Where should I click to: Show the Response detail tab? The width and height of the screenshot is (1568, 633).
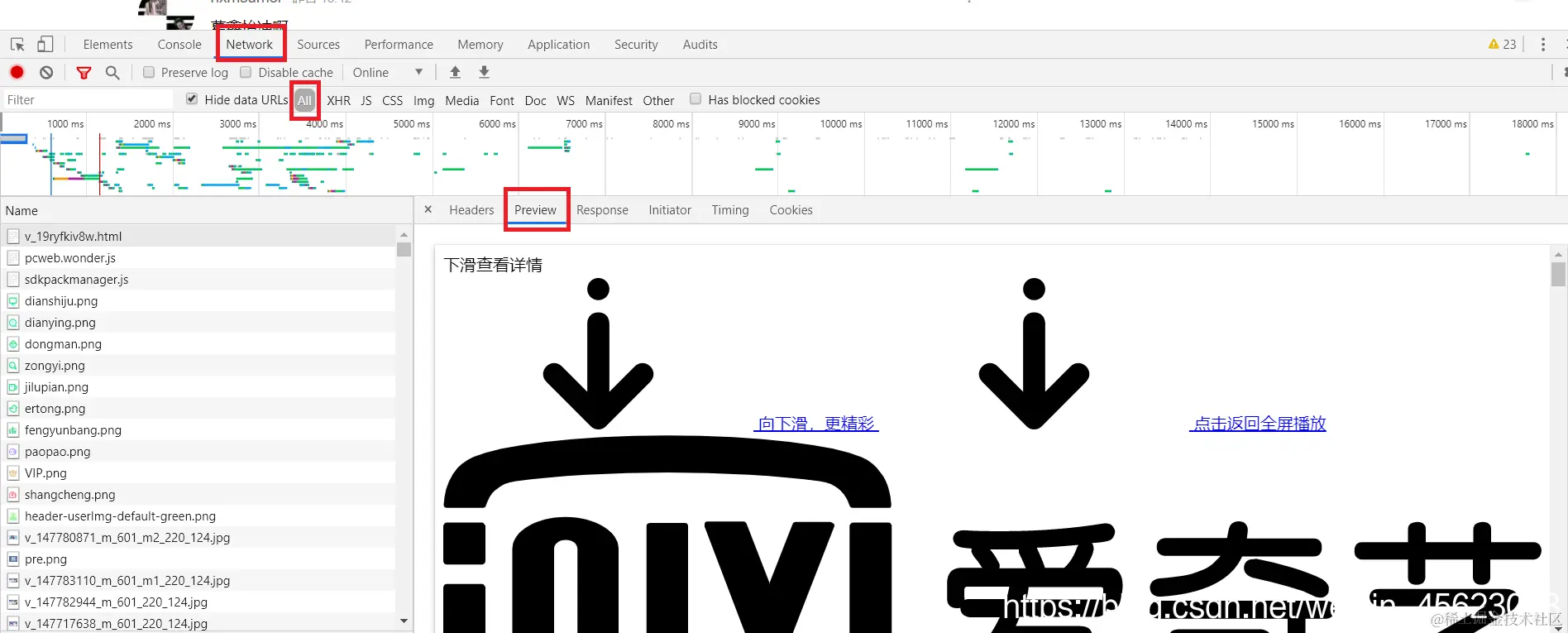tap(602, 210)
